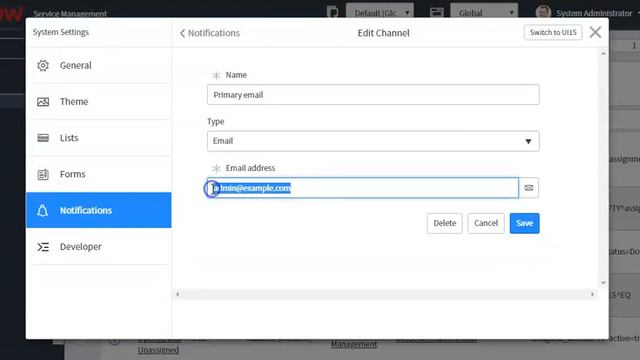The image size is (640, 360).
Task: Open the Type dropdown showing Email
Action: [x=373, y=141]
